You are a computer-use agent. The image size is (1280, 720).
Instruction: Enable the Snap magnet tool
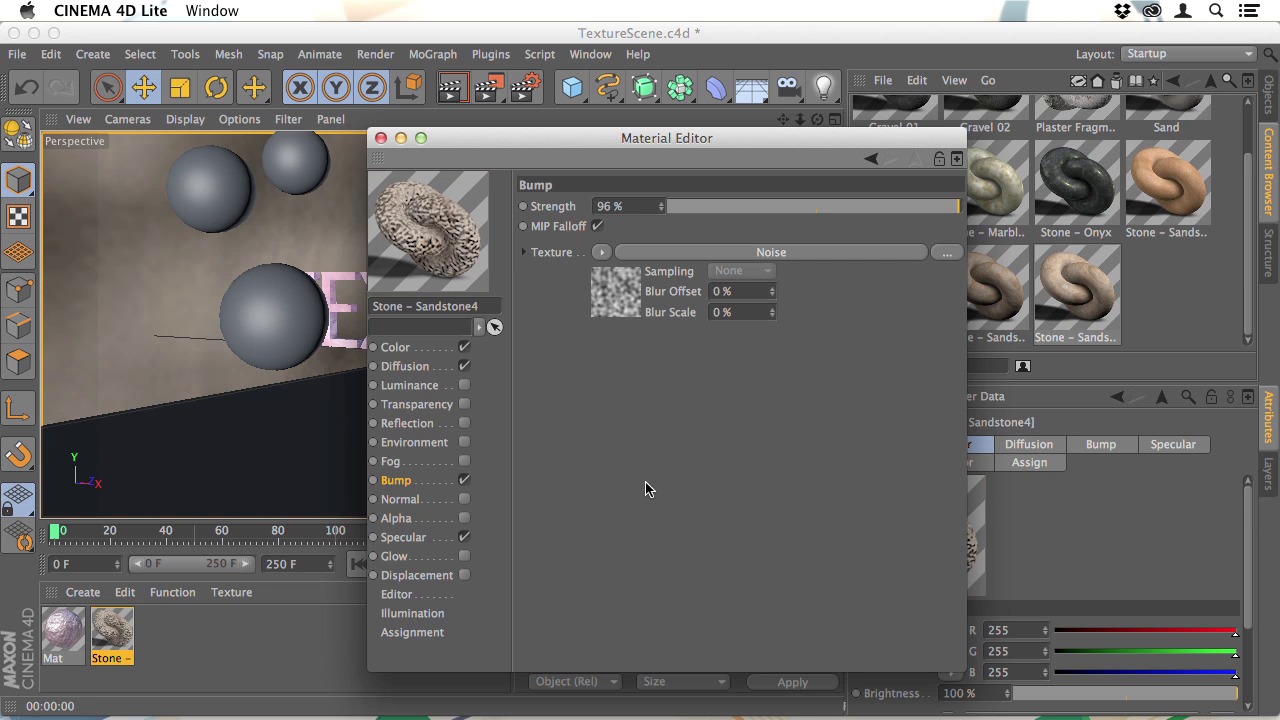point(19,456)
